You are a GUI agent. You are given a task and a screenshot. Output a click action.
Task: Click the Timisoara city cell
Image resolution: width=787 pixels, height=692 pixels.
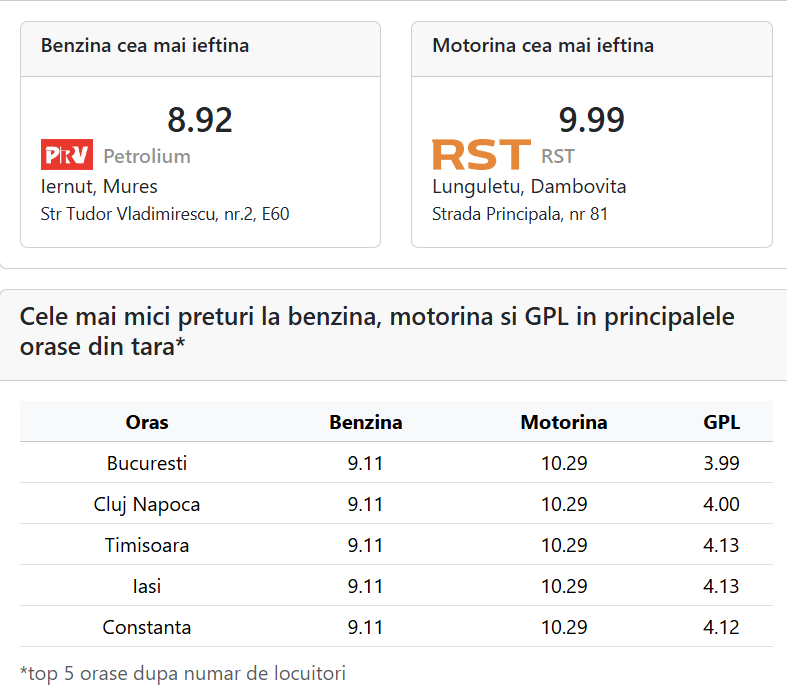tap(147, 545)
